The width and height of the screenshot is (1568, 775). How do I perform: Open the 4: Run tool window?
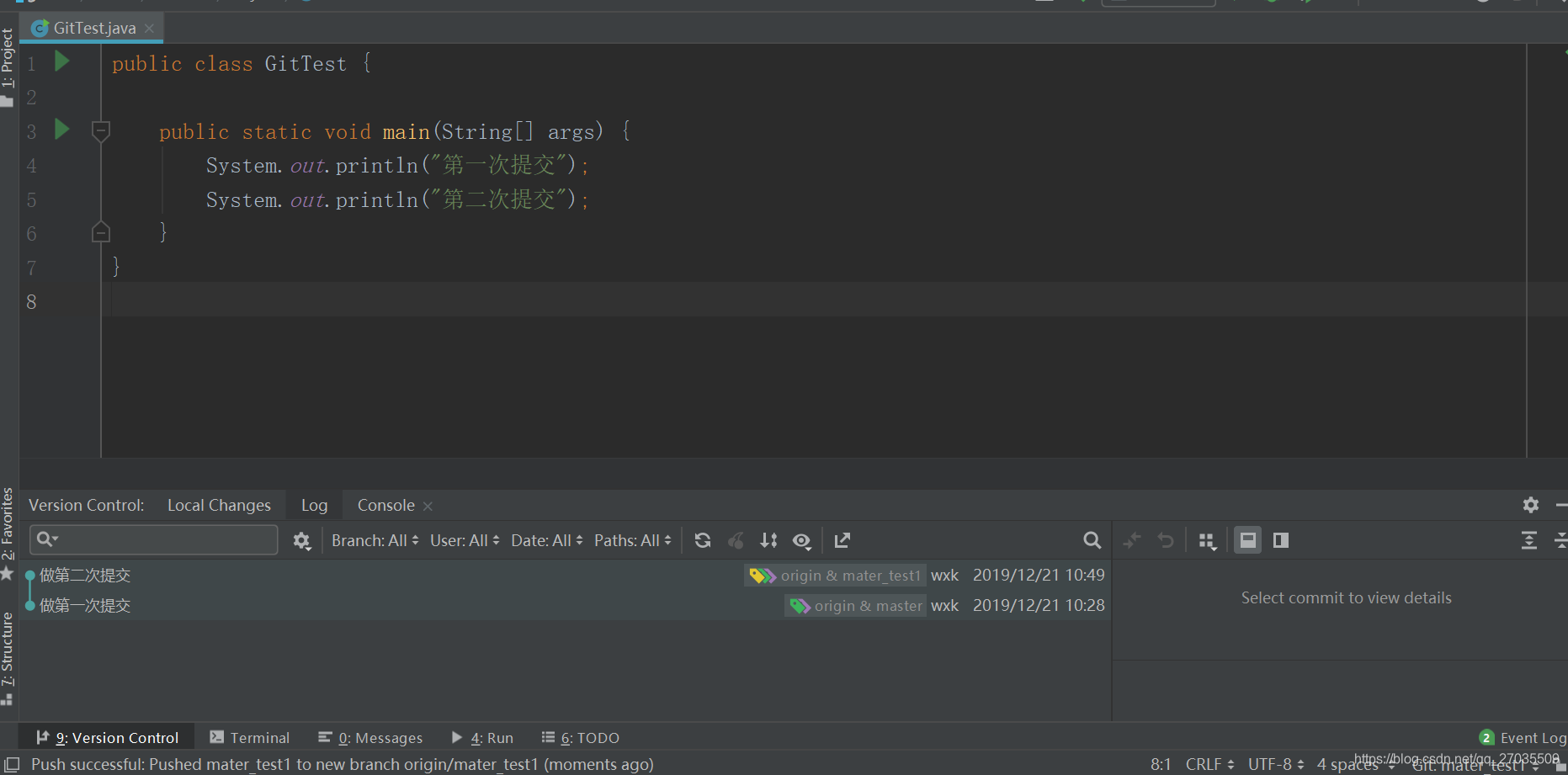pos(482,737)
